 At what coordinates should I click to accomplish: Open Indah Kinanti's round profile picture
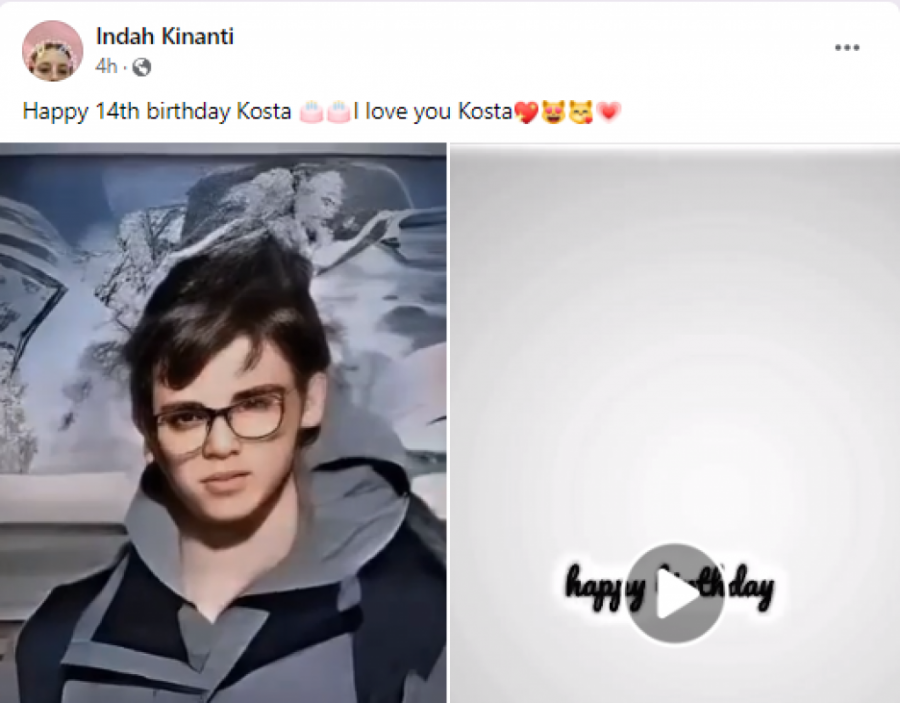[x=52, y=51]
